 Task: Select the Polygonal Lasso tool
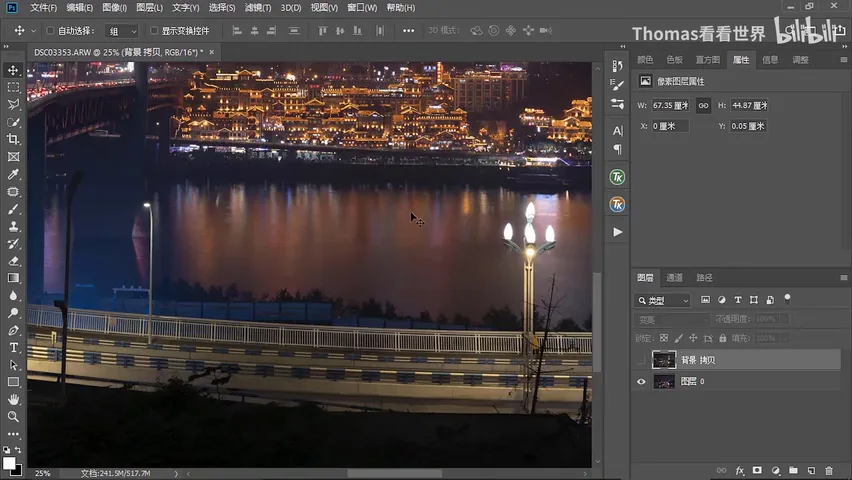pos(14,104)
